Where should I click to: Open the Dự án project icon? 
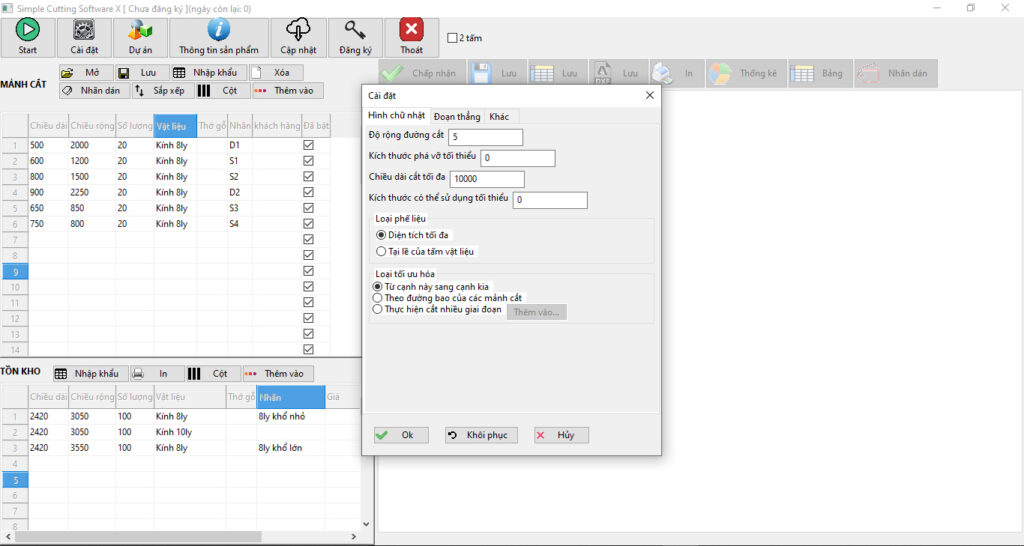(140, 30)
